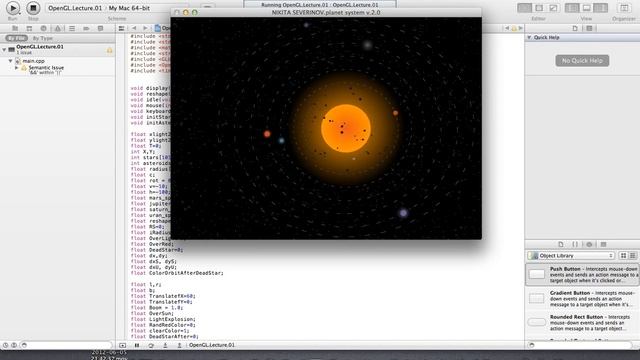
Task: Show the File inspector tab
Action: coord(575,28)
